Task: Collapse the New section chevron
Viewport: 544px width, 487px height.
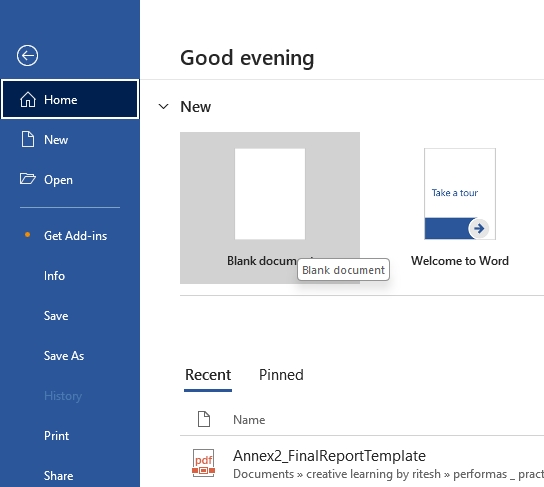Action: click(163, 106)
